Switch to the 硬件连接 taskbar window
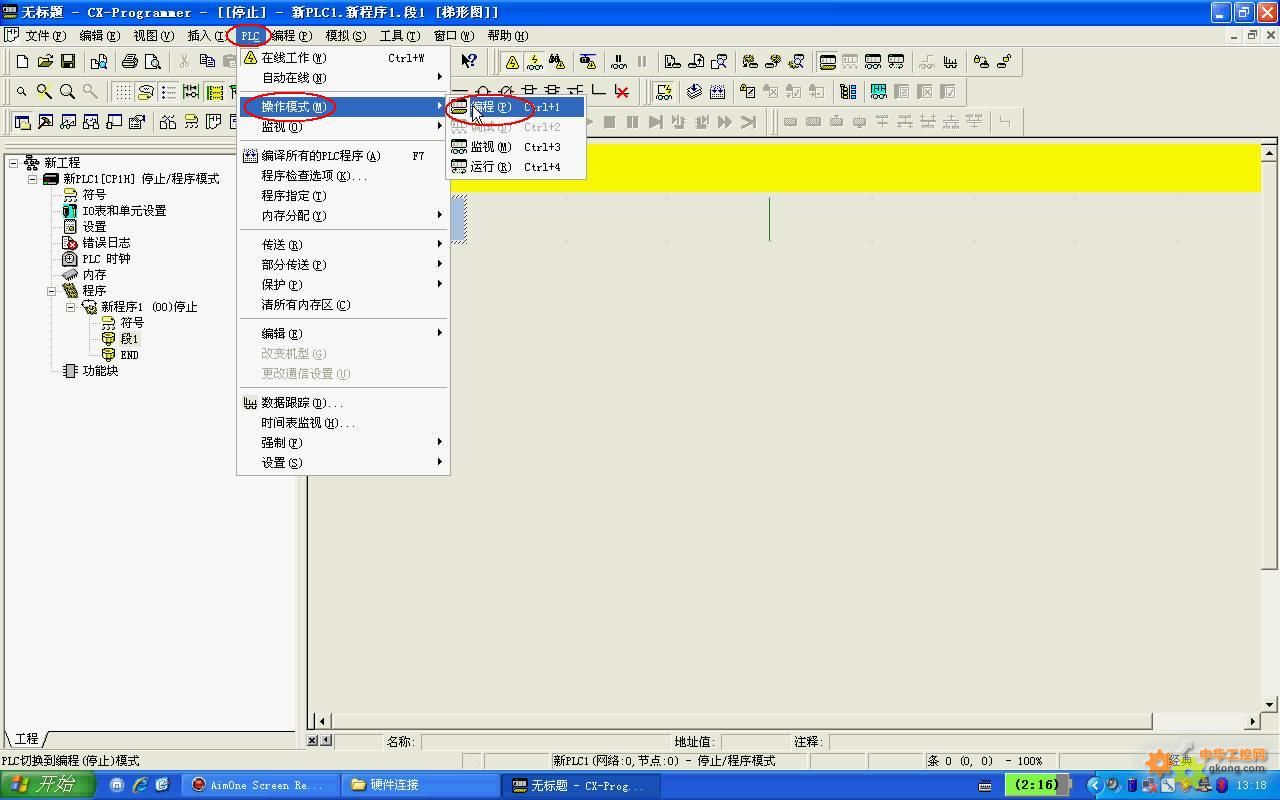Viewport: 1280px width, 800px height. coord(420,785)
